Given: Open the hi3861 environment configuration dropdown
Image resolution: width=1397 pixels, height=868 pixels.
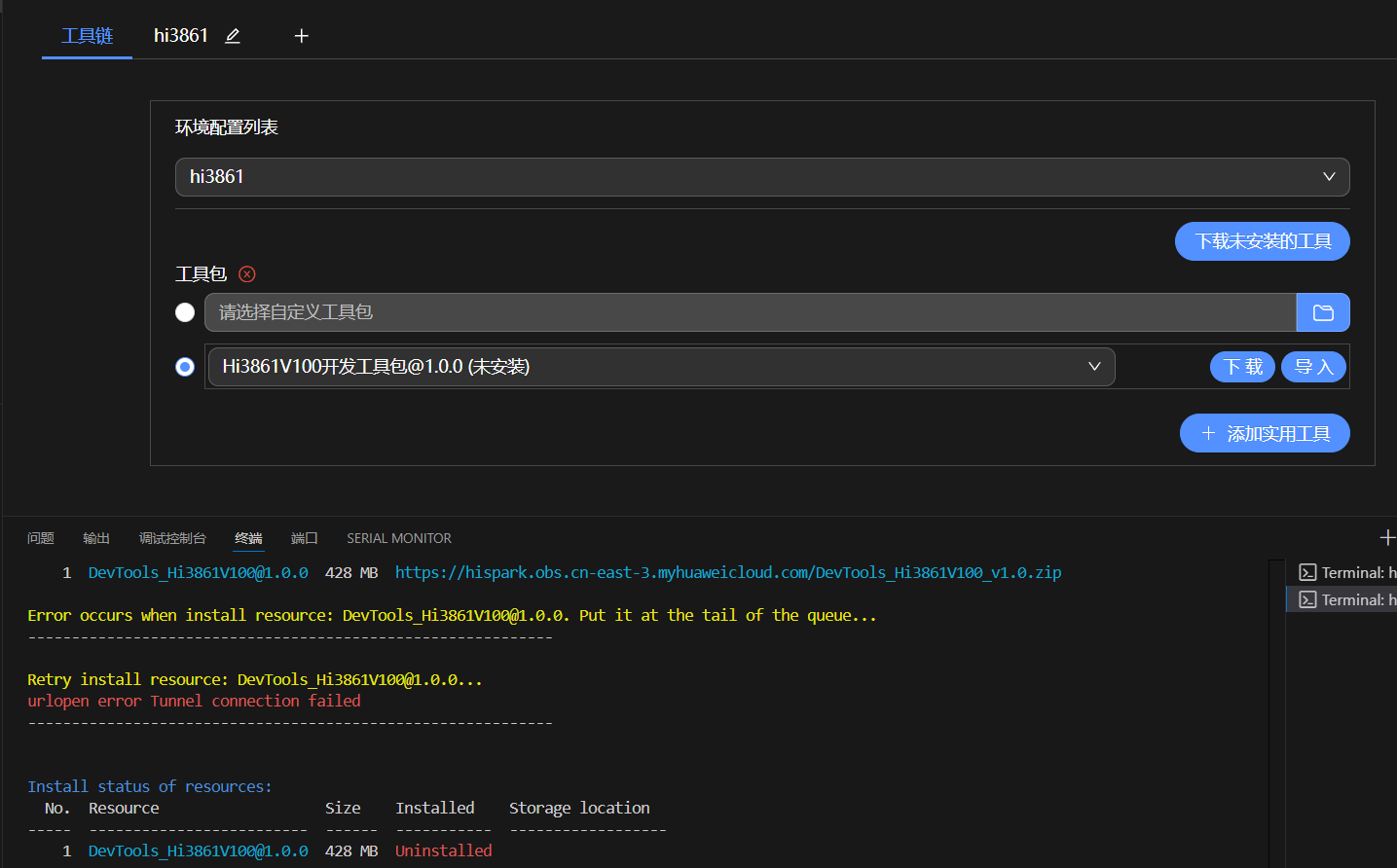Looking at the screenshot, I should click(x=762, y=177).
